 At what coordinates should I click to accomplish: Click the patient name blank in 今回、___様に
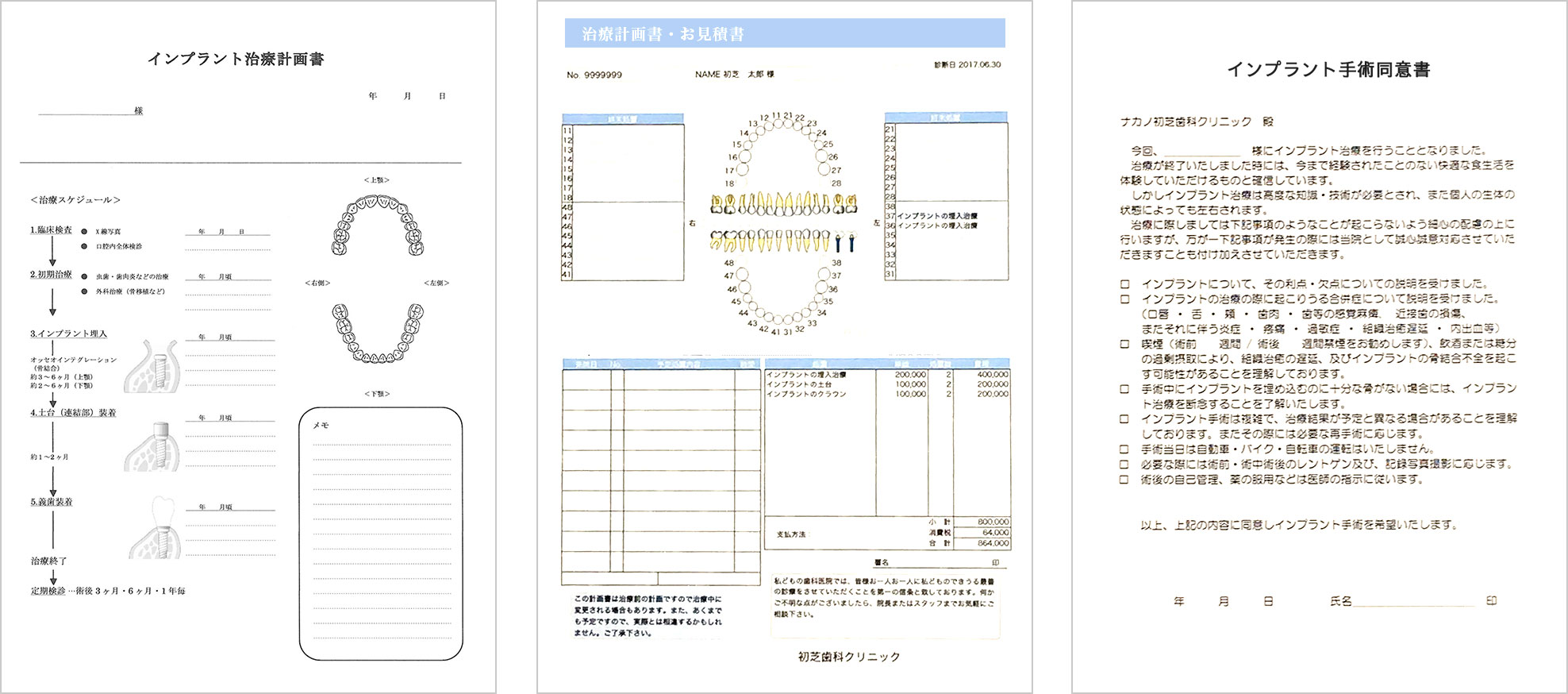(1202, 151)
